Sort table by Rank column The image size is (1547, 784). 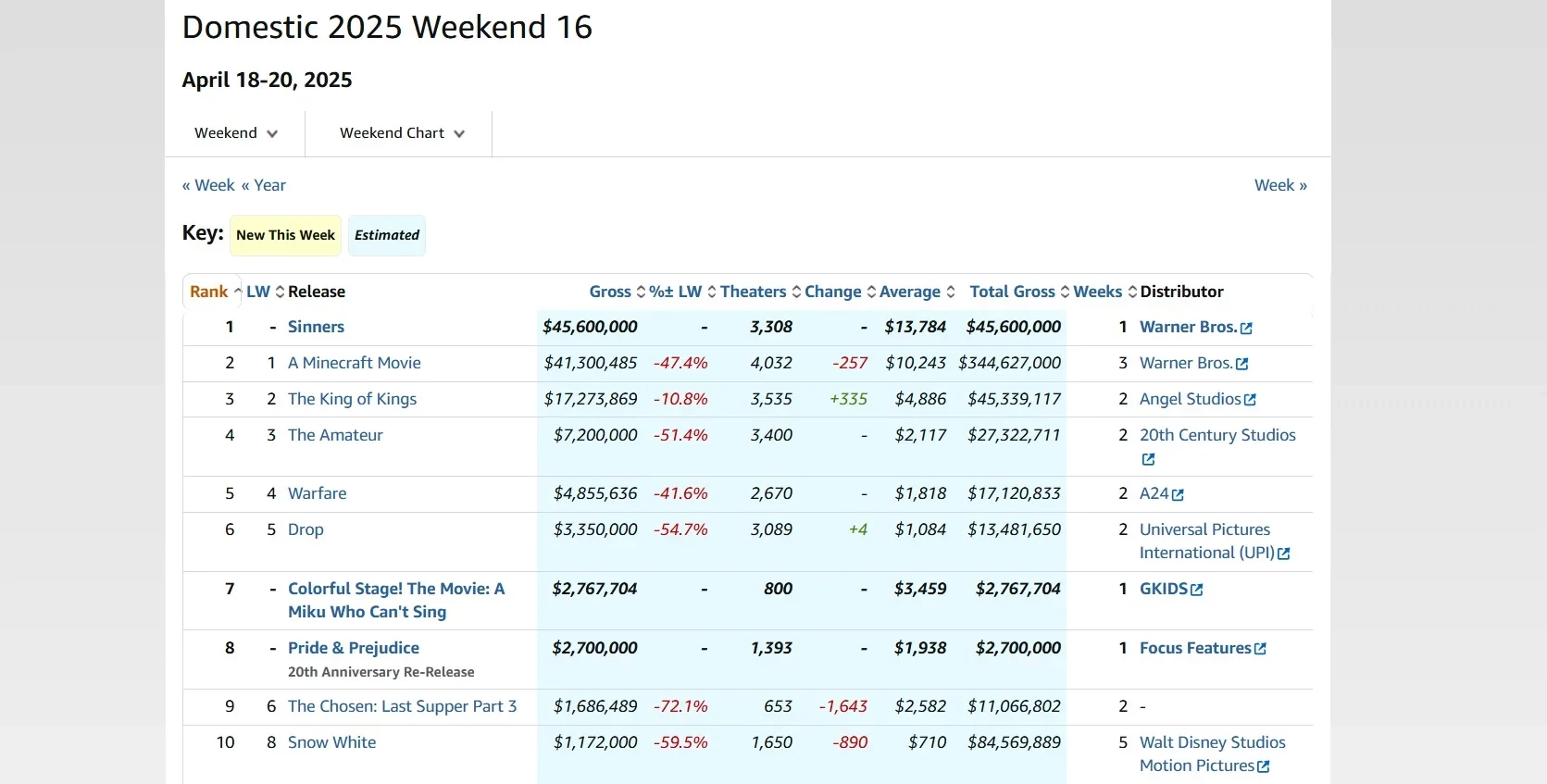pos(209,292)
